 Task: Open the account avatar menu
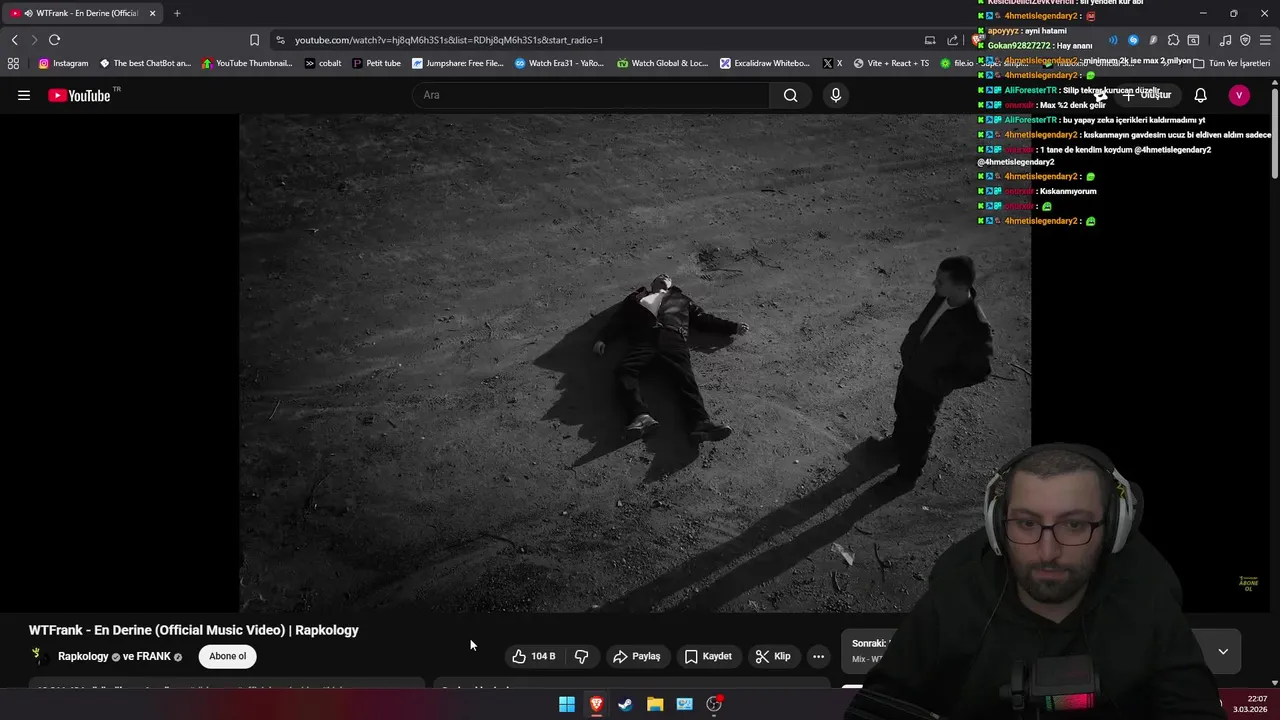(x=1239, y=95)
